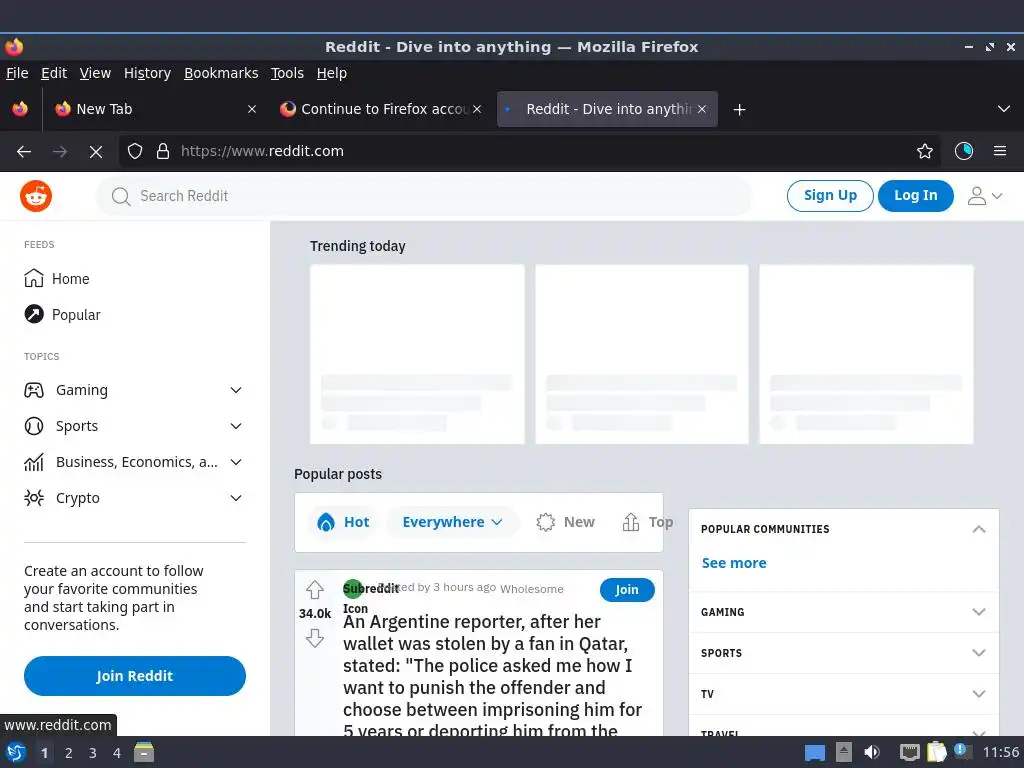Screen dimensions: 1024x768
Task: Open the Argentine reporter post title
Action: coord(492,676)
